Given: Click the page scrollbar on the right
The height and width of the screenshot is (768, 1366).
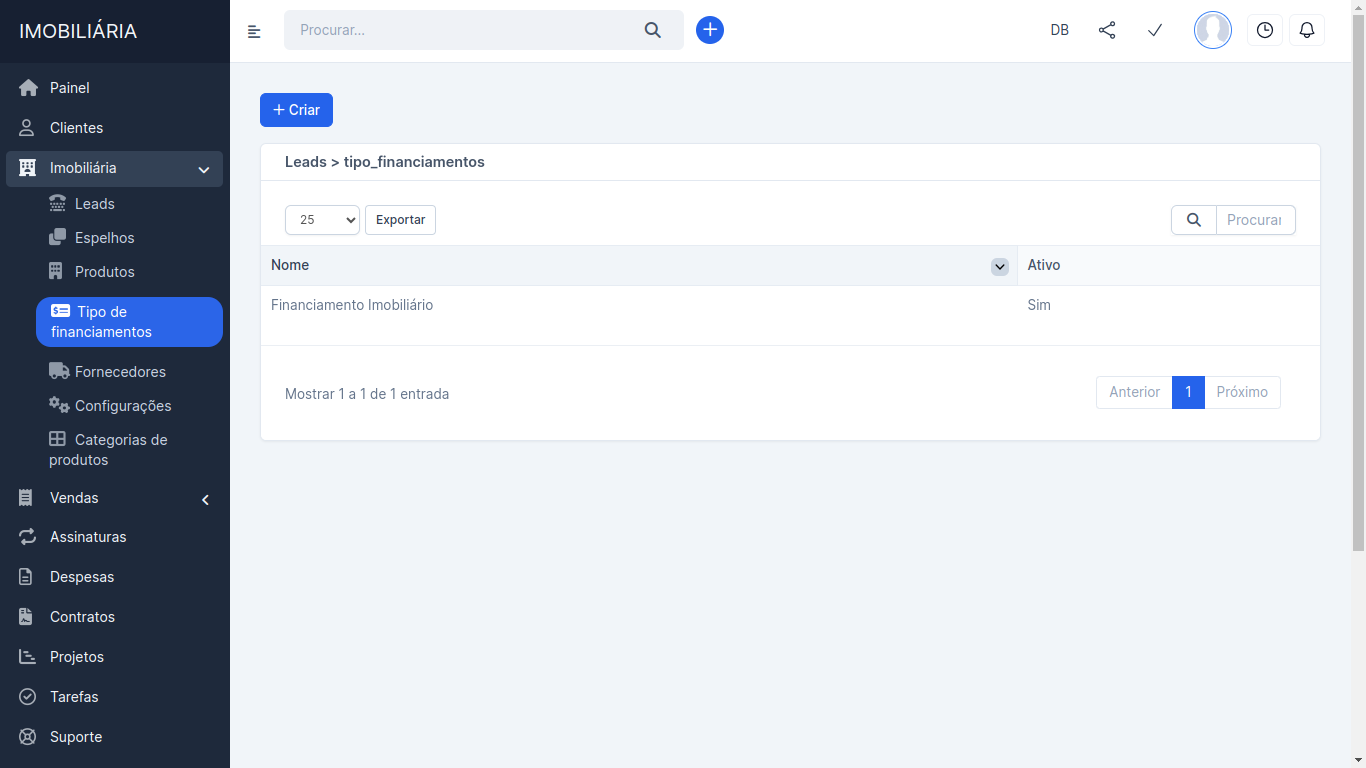Looking at the screenshot, I should point(1358,300).
